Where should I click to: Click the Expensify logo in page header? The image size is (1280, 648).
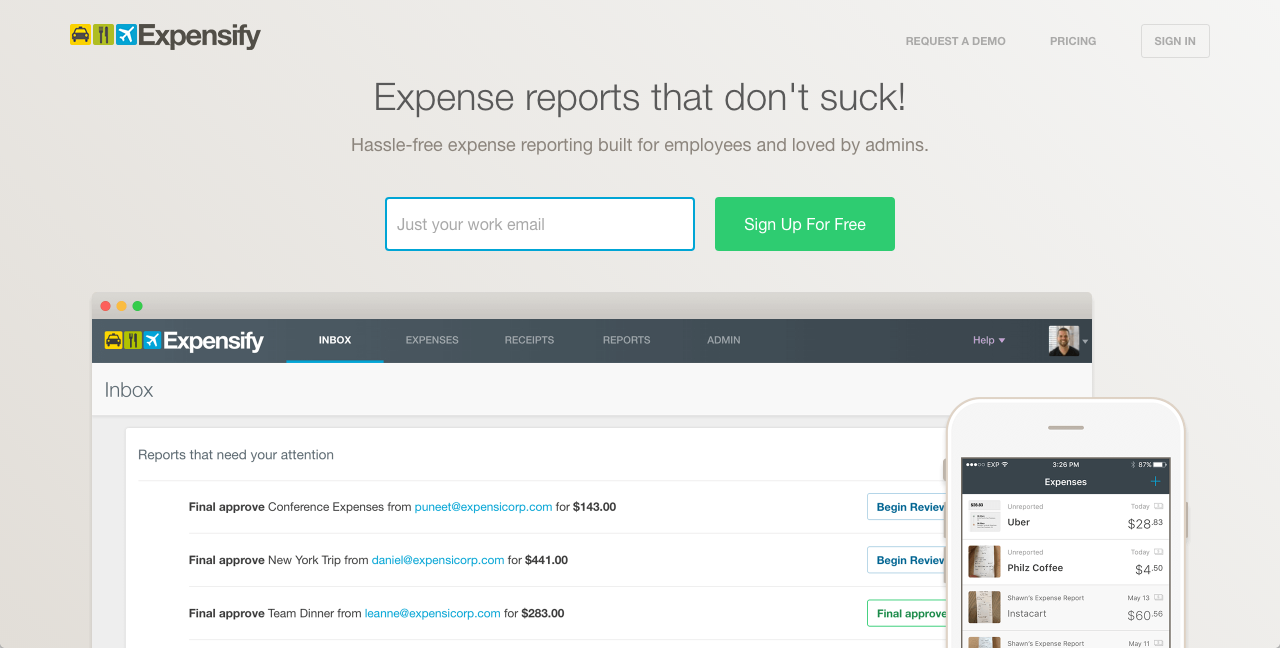click(165, 36)
